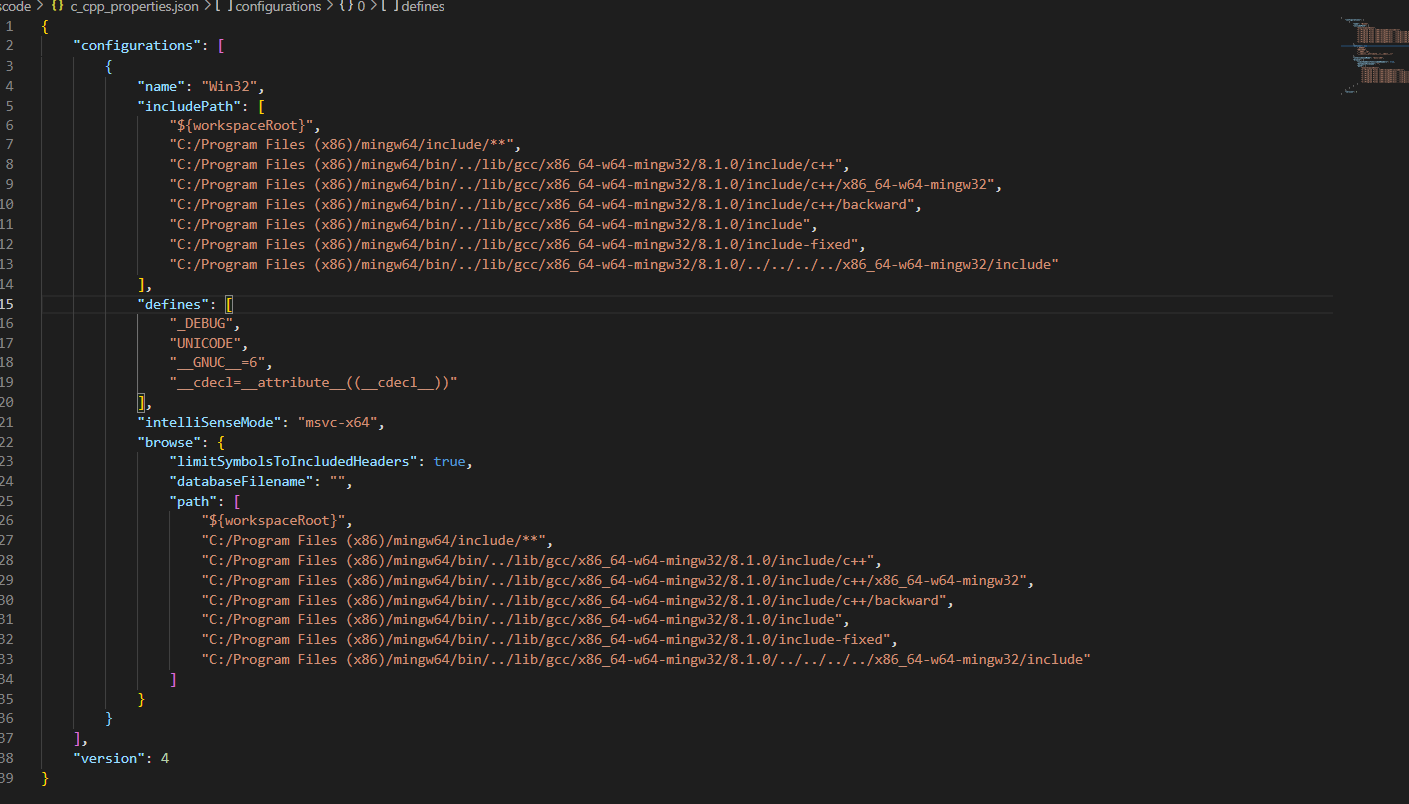Click highlighted opening bracket after "defines"
This screenshot has height=804, width=1409.
coord(229,303)
